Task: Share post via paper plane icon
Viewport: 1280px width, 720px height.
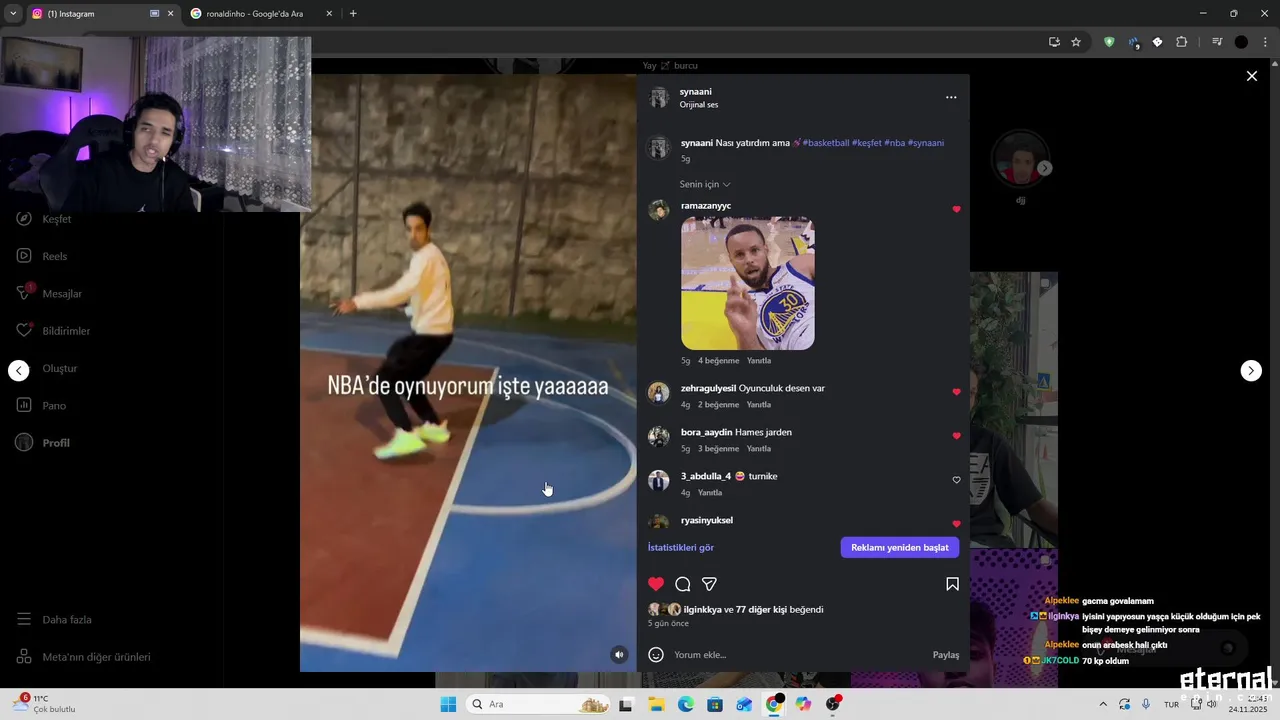Action: tap(709, 584)
